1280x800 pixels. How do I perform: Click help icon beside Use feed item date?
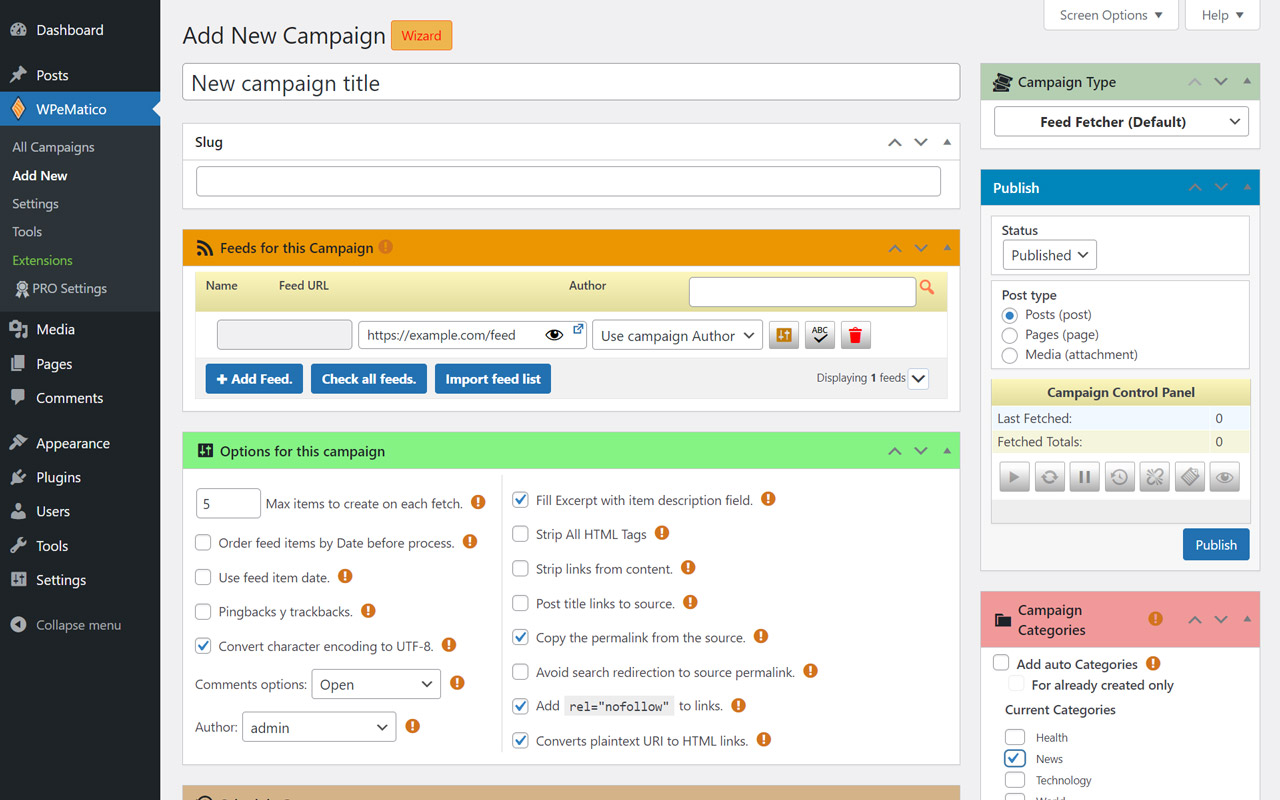(x=345, y=576)
